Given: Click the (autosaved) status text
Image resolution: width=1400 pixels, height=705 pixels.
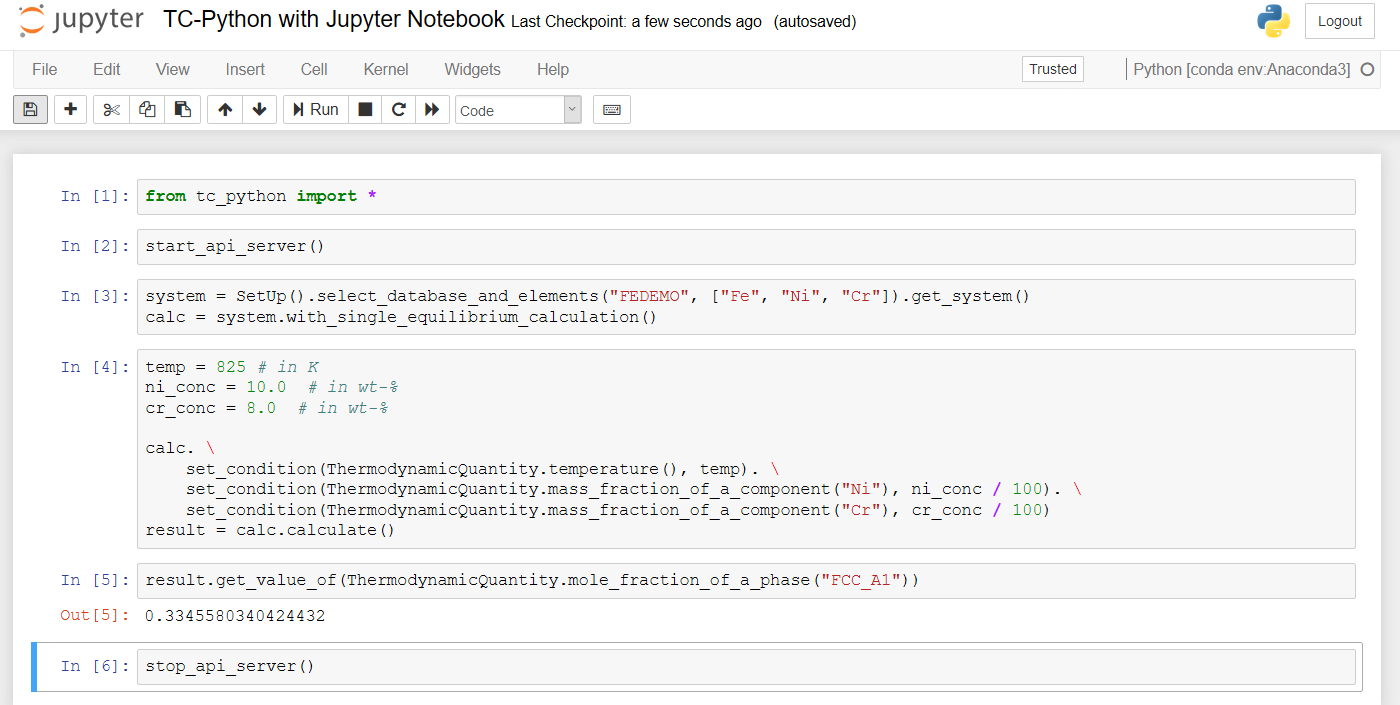Looking at the screenshot, I should (x=814, y=22).
